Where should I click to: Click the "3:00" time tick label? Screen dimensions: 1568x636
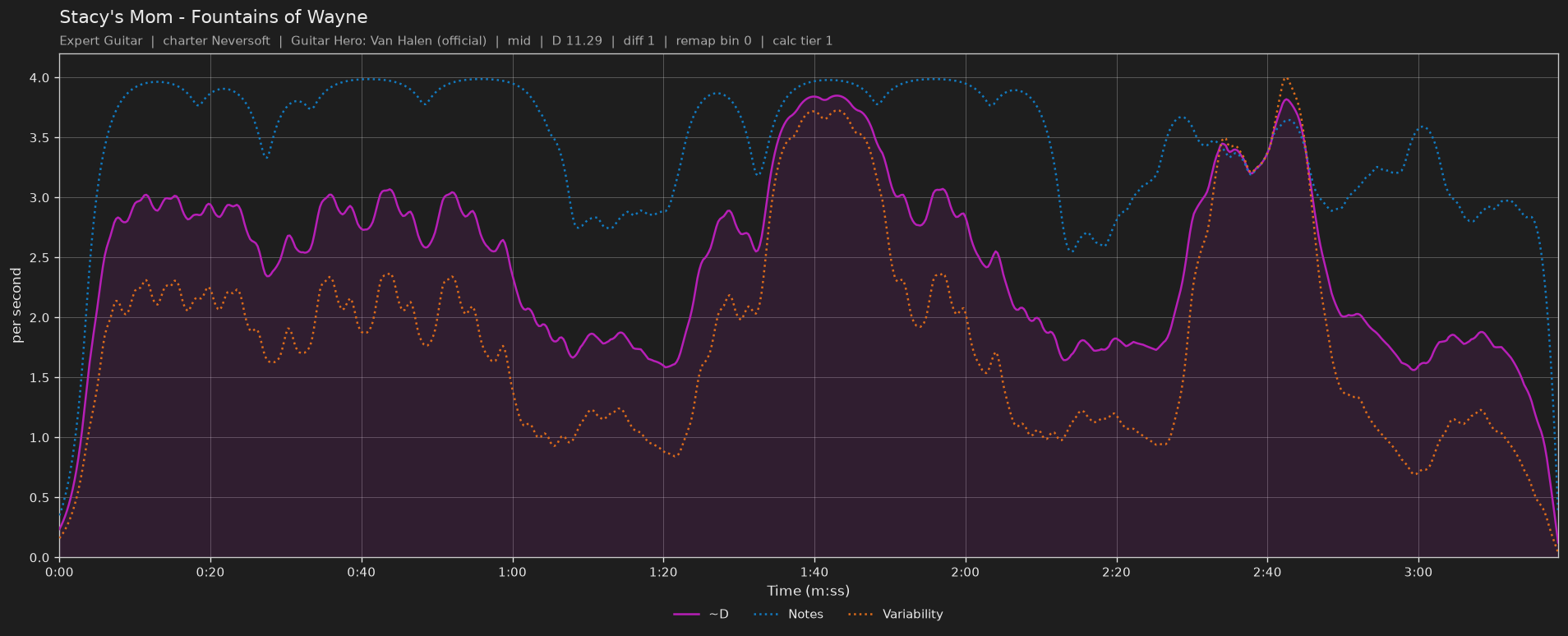pos(1418,572)
